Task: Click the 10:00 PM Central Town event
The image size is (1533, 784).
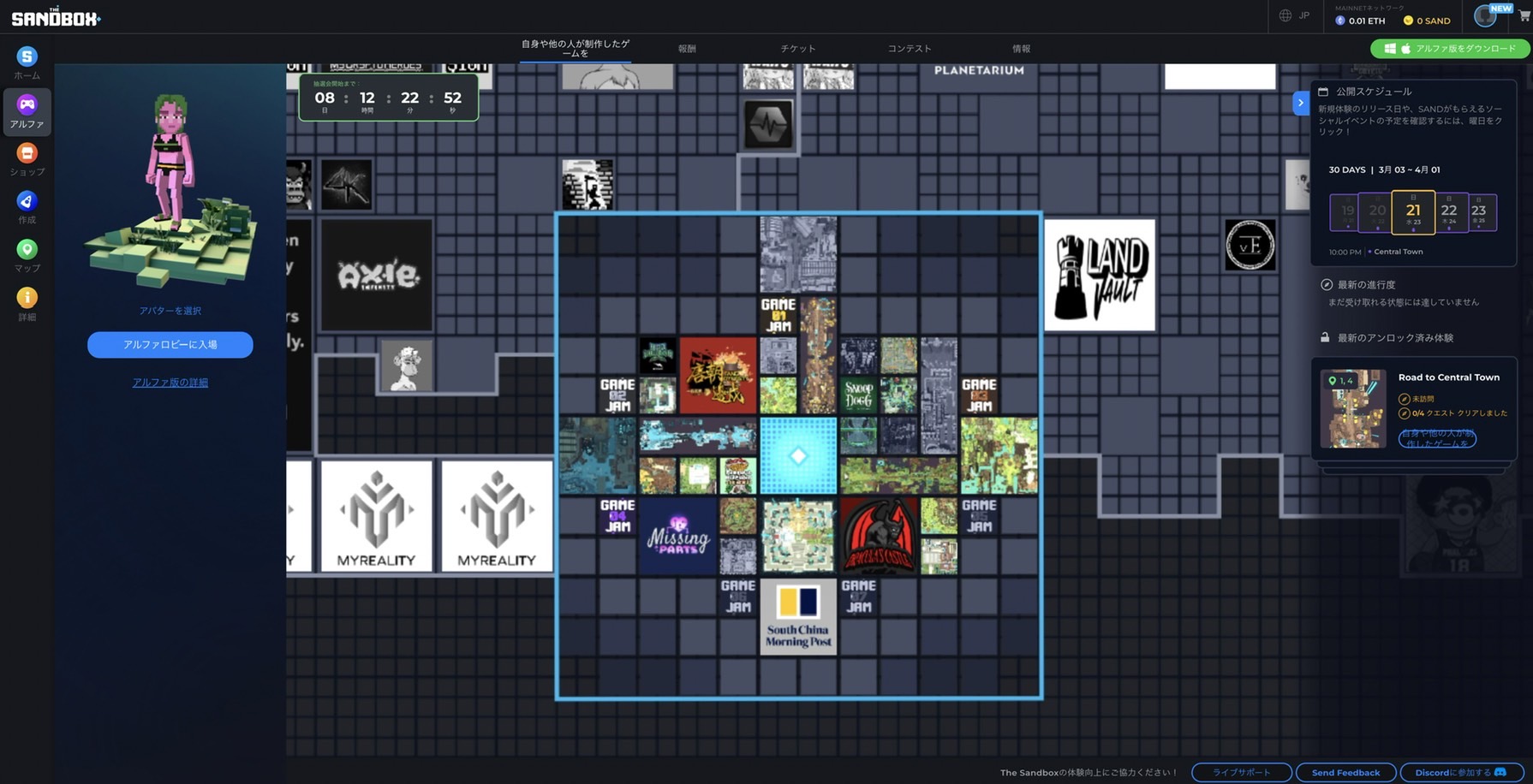Action: 1376,252
